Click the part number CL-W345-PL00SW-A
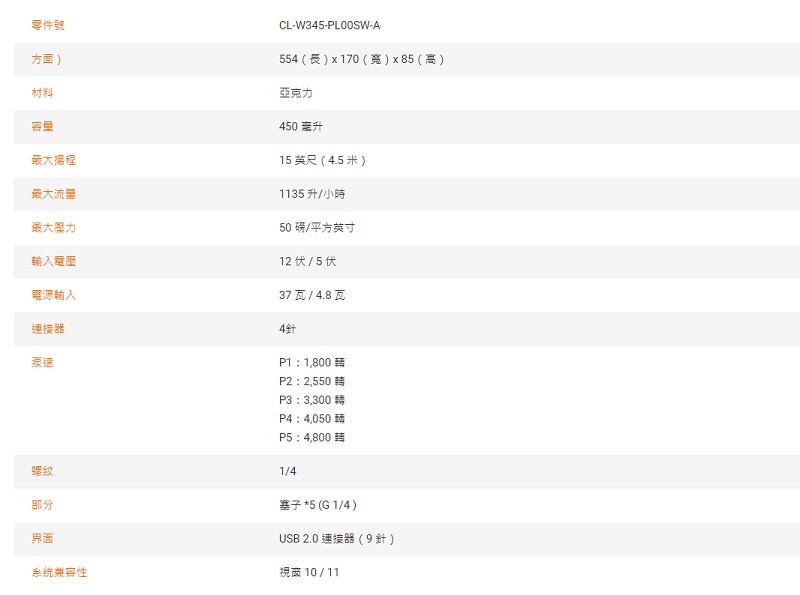The image size is (800, 595). coord(329,25)
